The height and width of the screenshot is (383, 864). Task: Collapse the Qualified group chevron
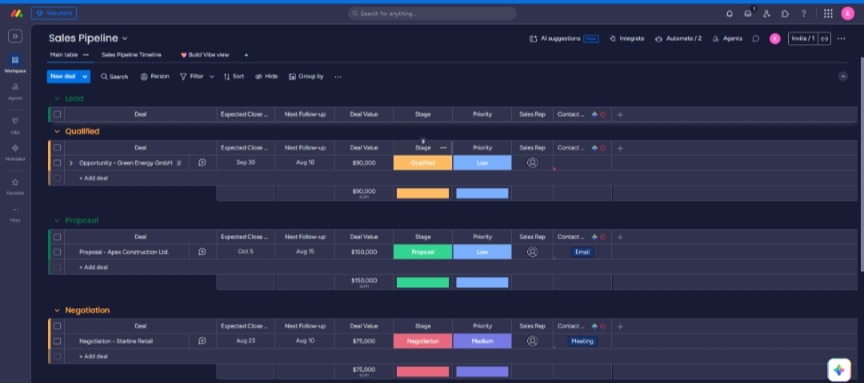click(56, 132)
